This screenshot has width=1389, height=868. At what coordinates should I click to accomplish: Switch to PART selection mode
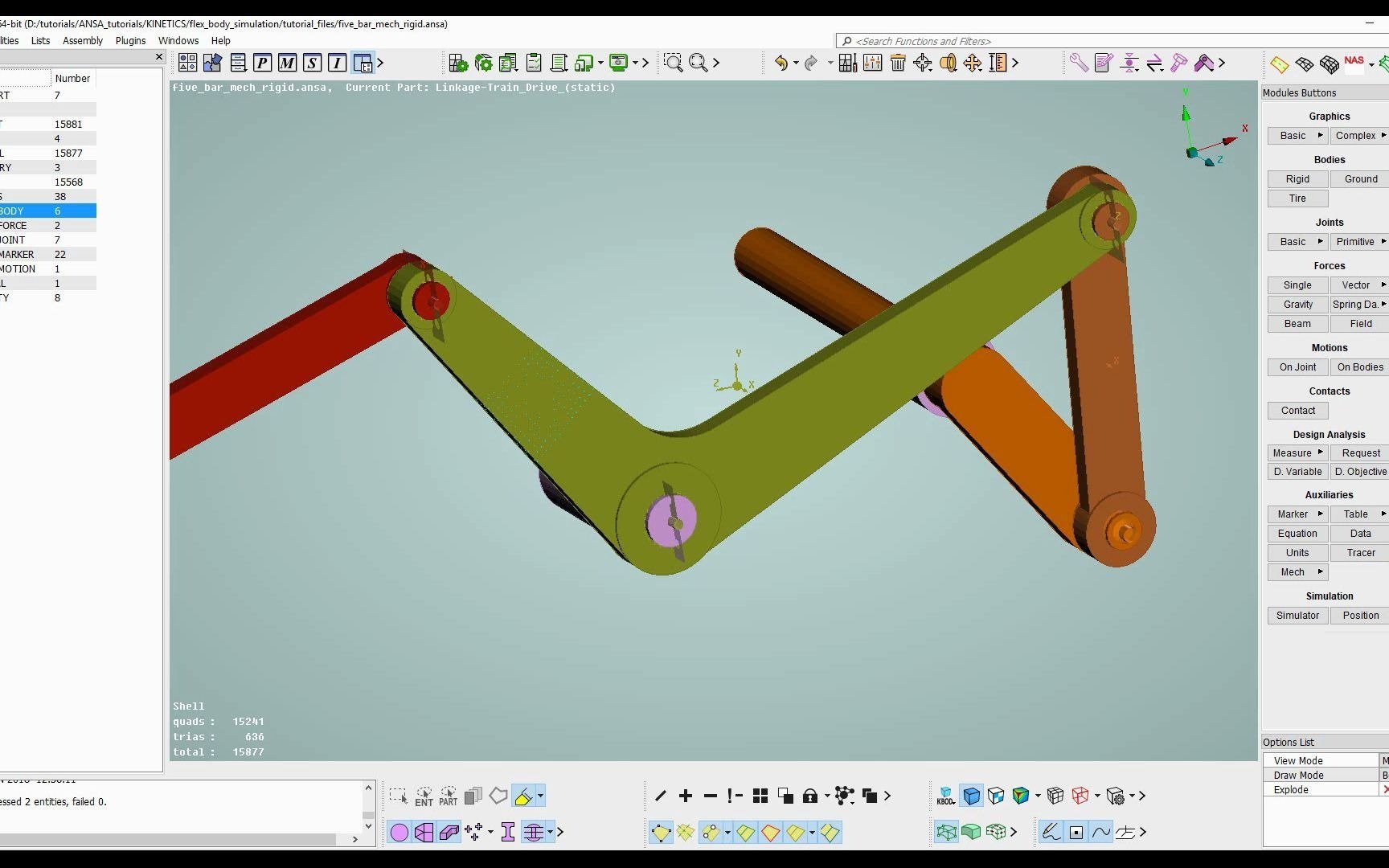449,796
